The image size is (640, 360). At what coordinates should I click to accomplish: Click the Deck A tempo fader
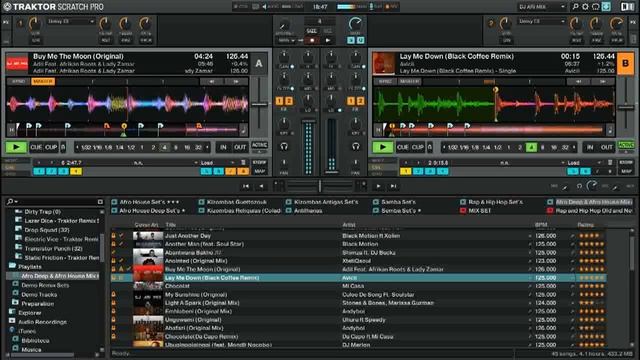point(259,104)
